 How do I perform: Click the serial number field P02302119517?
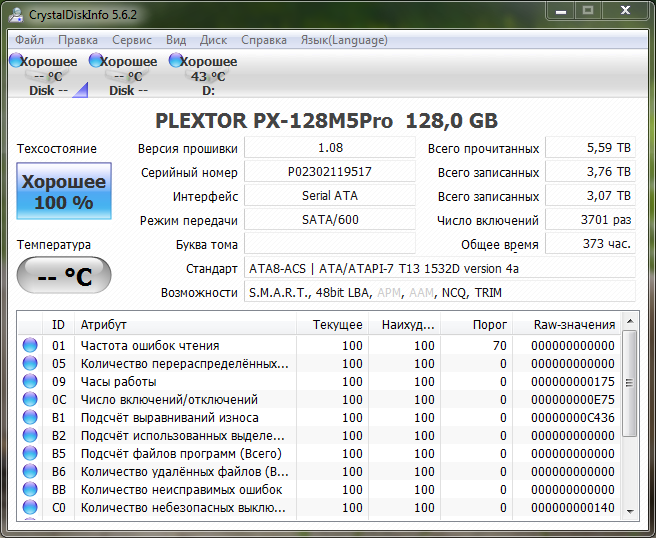tap(330, 172)
